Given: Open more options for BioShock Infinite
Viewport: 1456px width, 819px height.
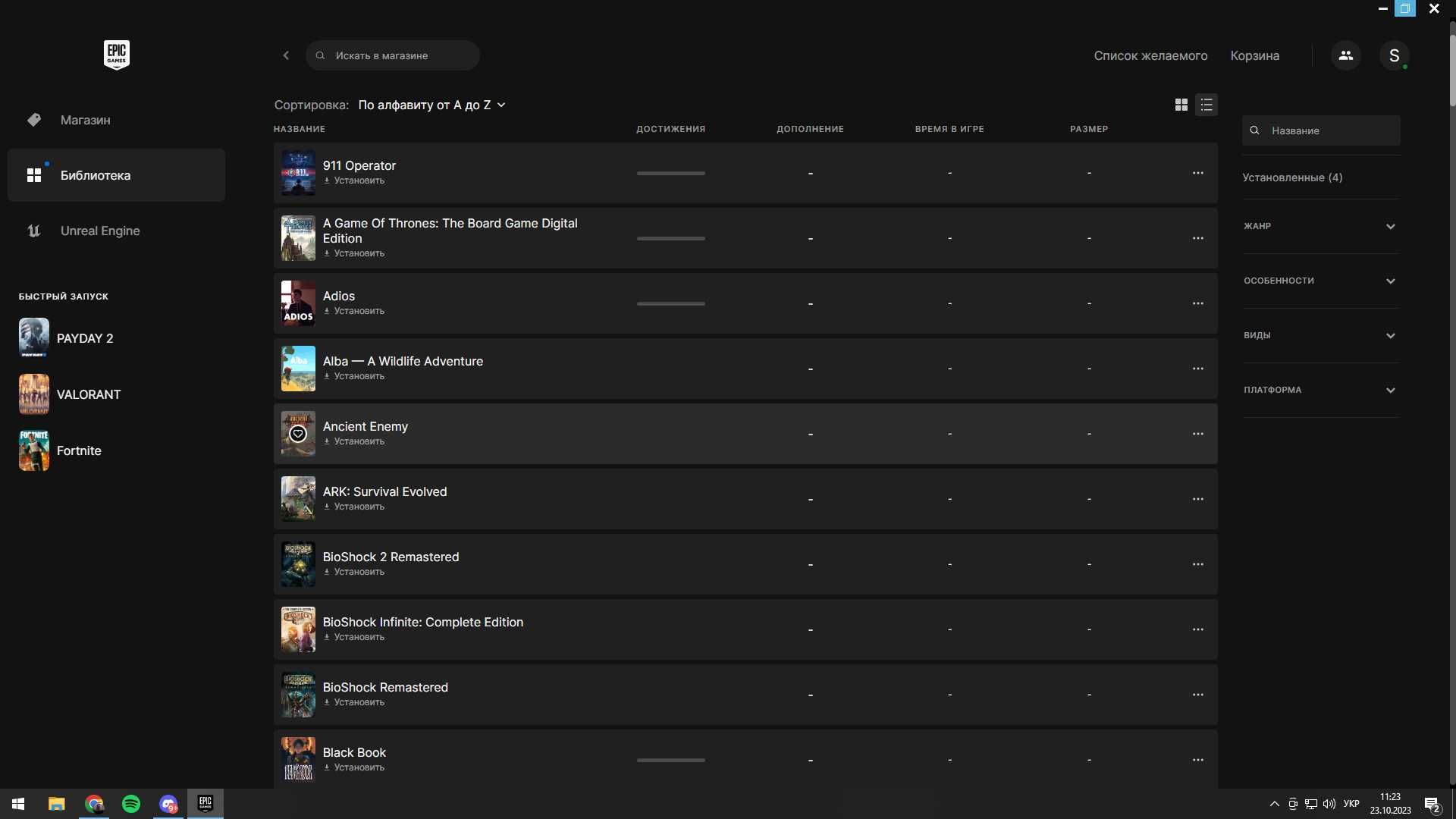Looking at the screenshot, I should 1198,629.
